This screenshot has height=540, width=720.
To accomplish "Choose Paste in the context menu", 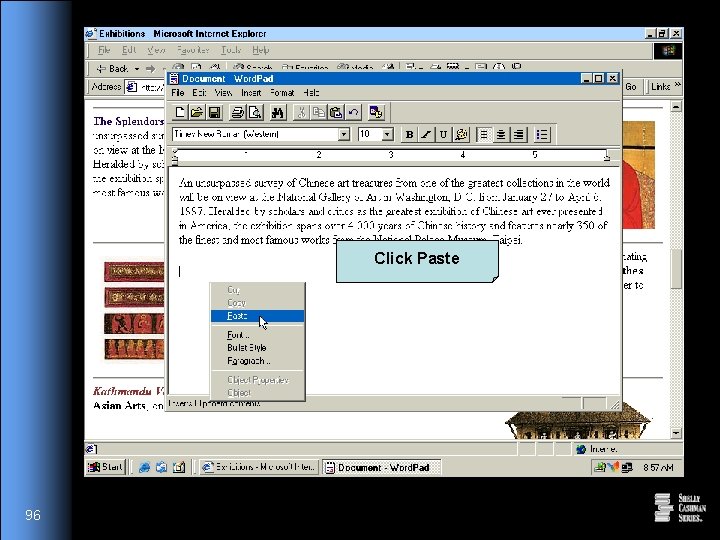I will [x=258, y=316].
